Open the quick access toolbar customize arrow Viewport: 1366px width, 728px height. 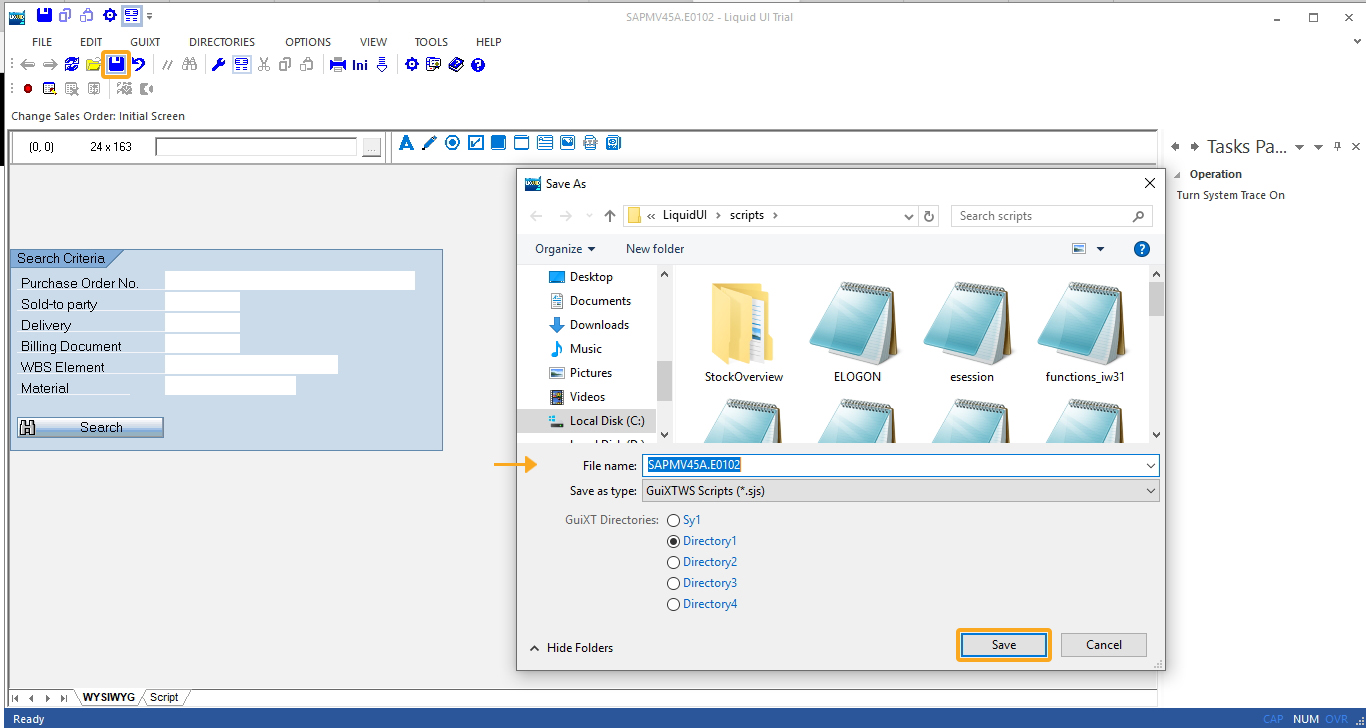149,16
